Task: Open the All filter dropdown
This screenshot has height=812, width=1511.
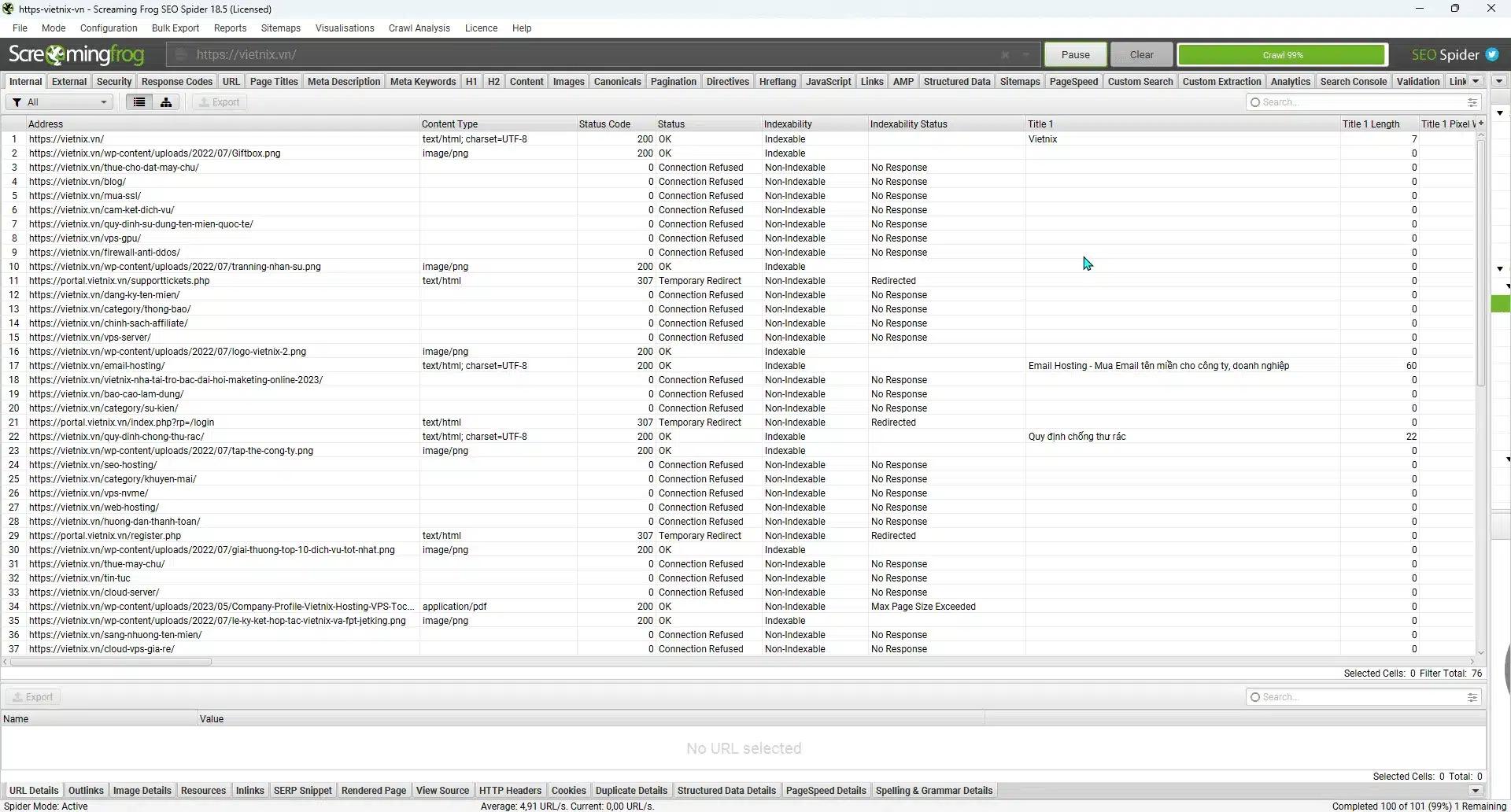Action: pos(61,102)
